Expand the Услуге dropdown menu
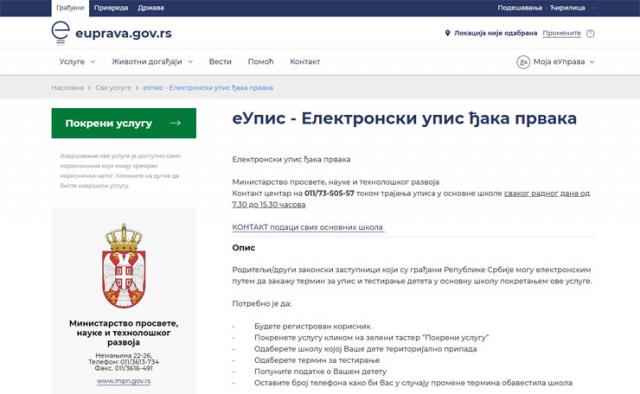640x394 pixels. (93, 62)
